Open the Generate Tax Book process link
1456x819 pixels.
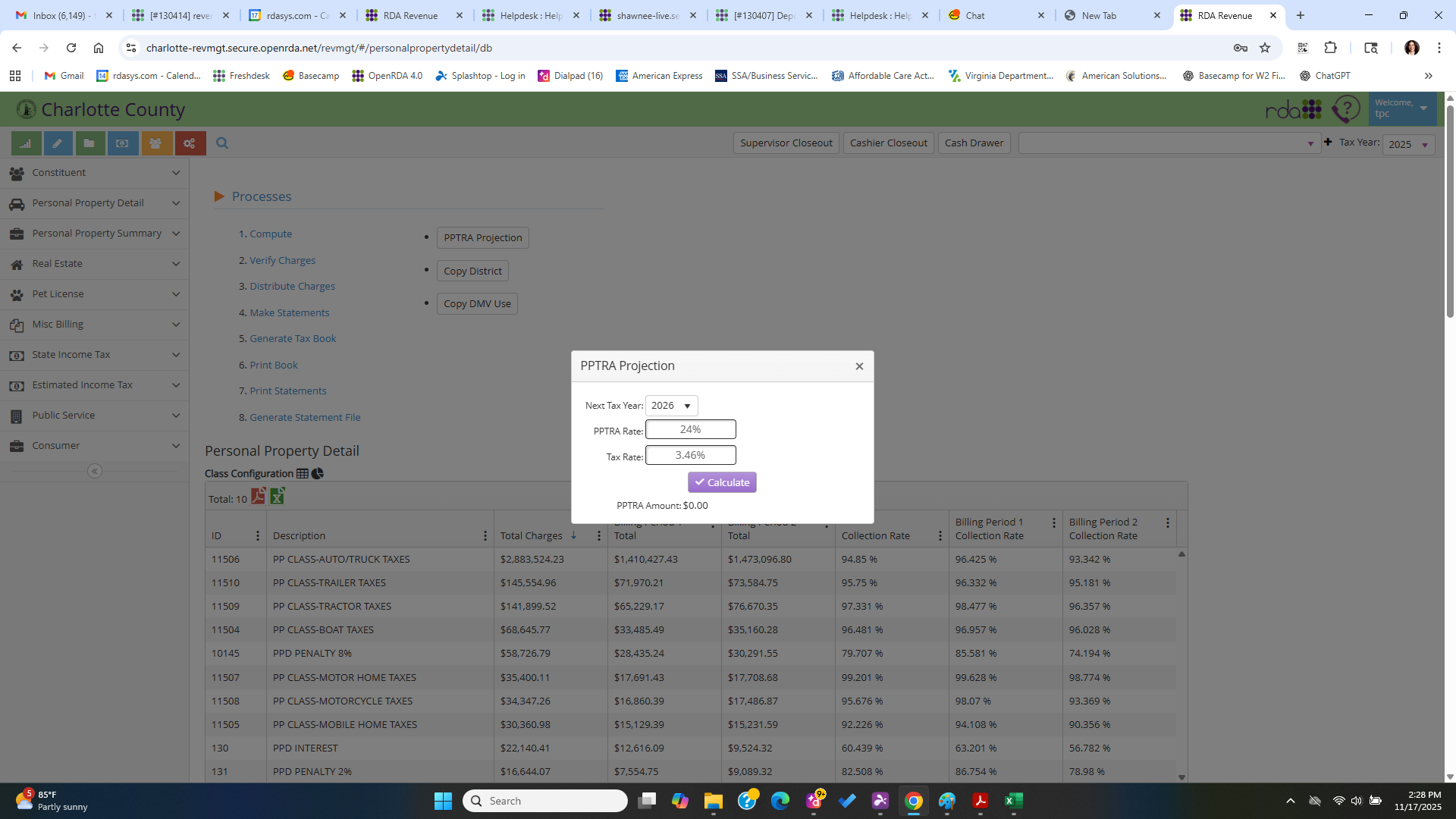[293, 339]
